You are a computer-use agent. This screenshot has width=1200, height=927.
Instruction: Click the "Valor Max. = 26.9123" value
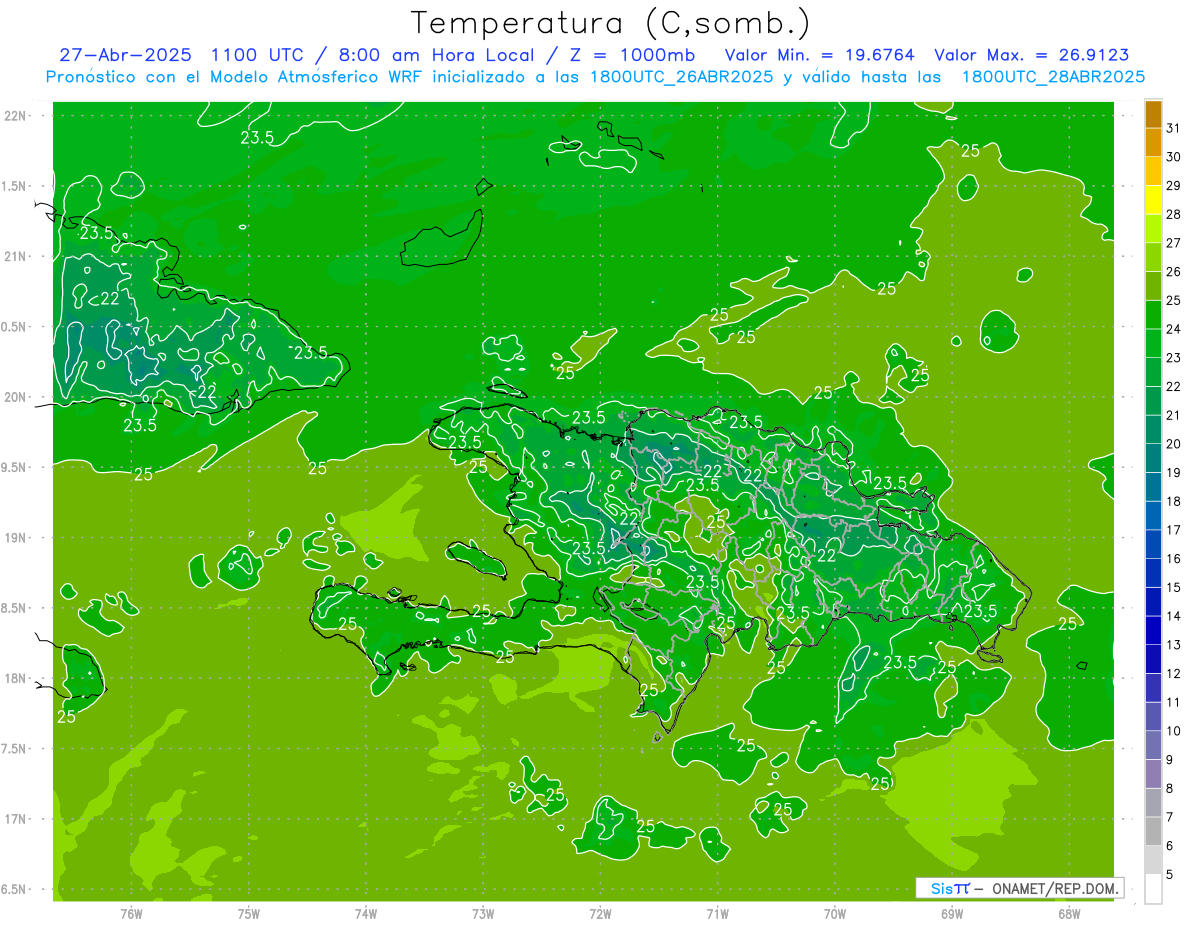1032,55
